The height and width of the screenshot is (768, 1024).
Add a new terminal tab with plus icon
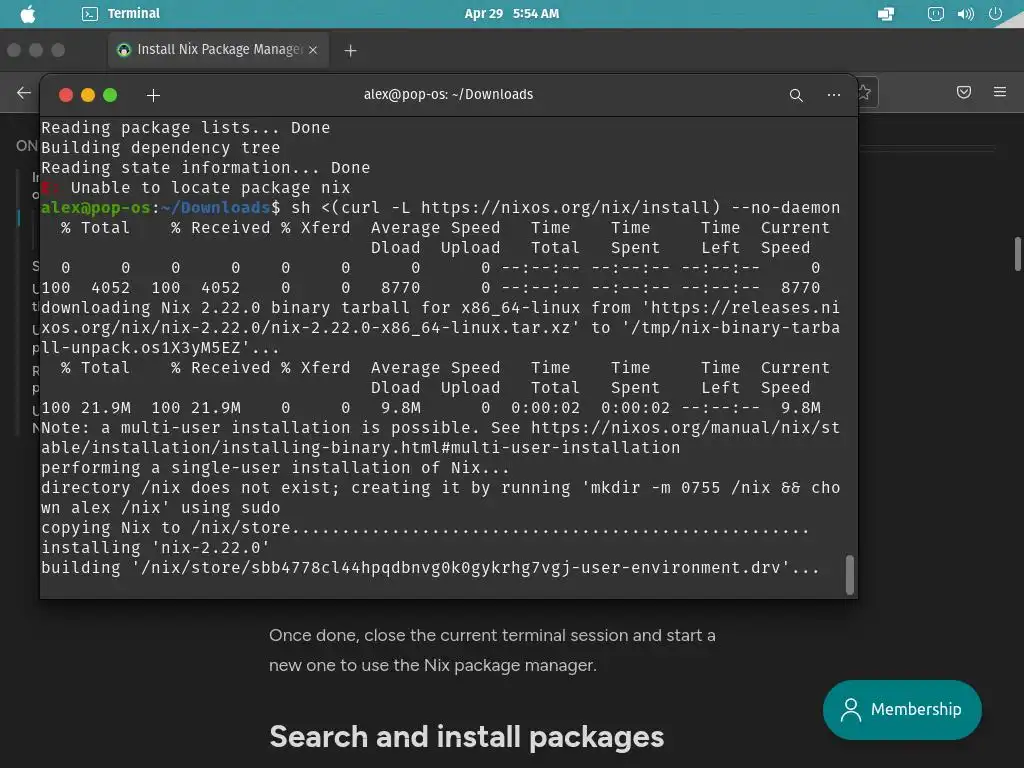[153, 95]
